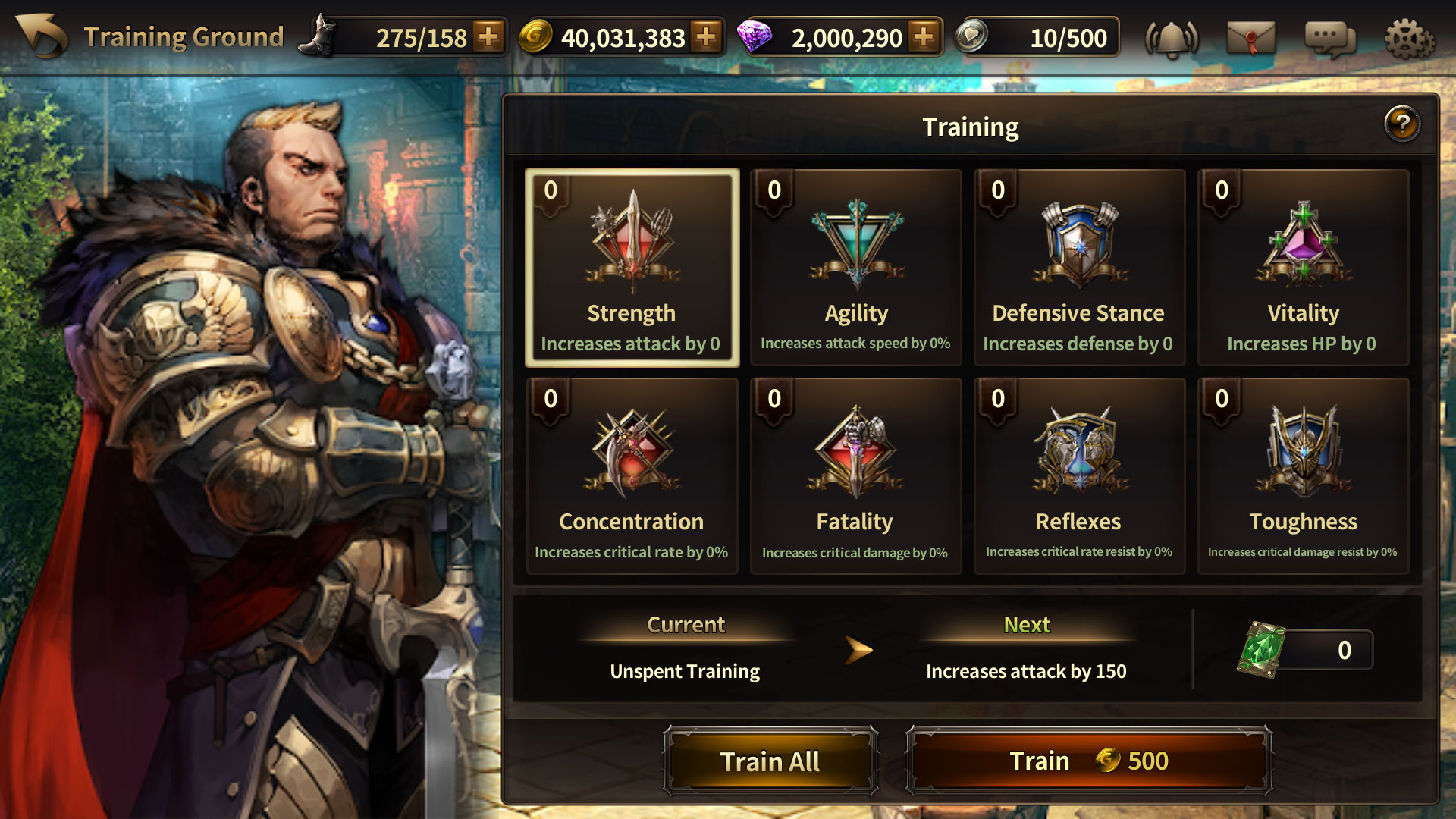The height and width of the screenshot is (819, 1456).
Task: Open the chat speech bubble icon
Action: click(1329, 38)
